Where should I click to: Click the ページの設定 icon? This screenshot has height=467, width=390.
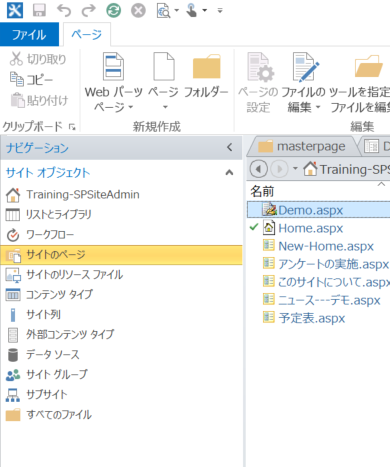(x=261, y=67)
